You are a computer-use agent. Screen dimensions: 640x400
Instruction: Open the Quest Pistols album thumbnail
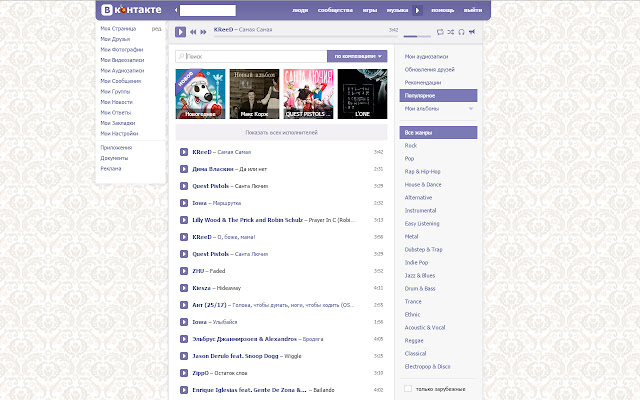tap(308, 94)
